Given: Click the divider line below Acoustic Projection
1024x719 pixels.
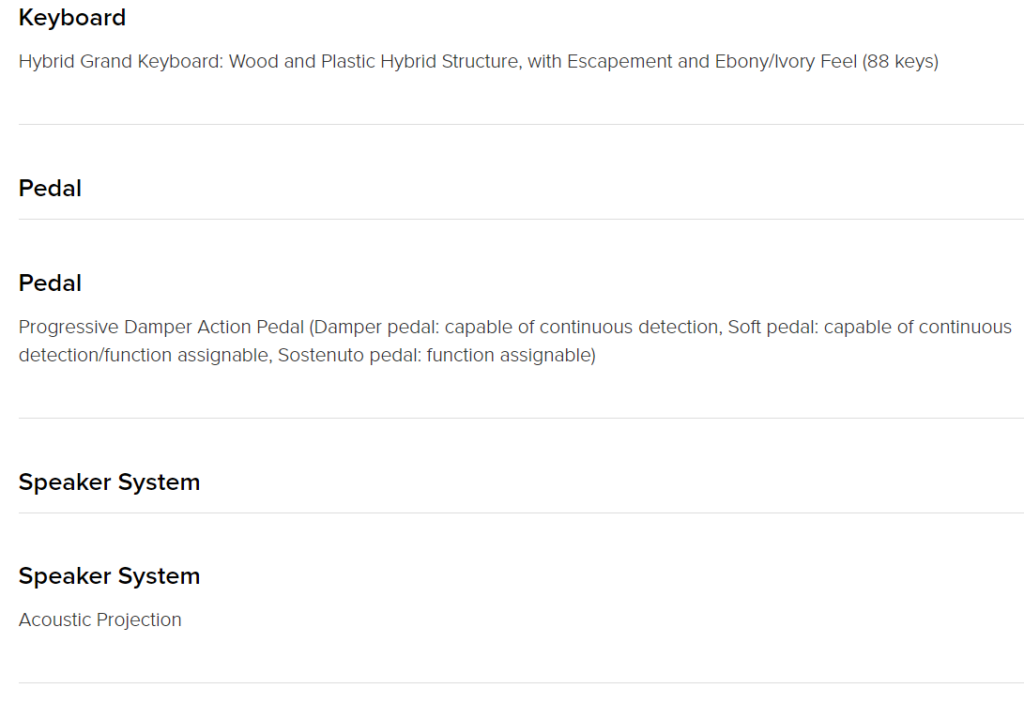Looking at the screenshot, I should coord(521,683).
